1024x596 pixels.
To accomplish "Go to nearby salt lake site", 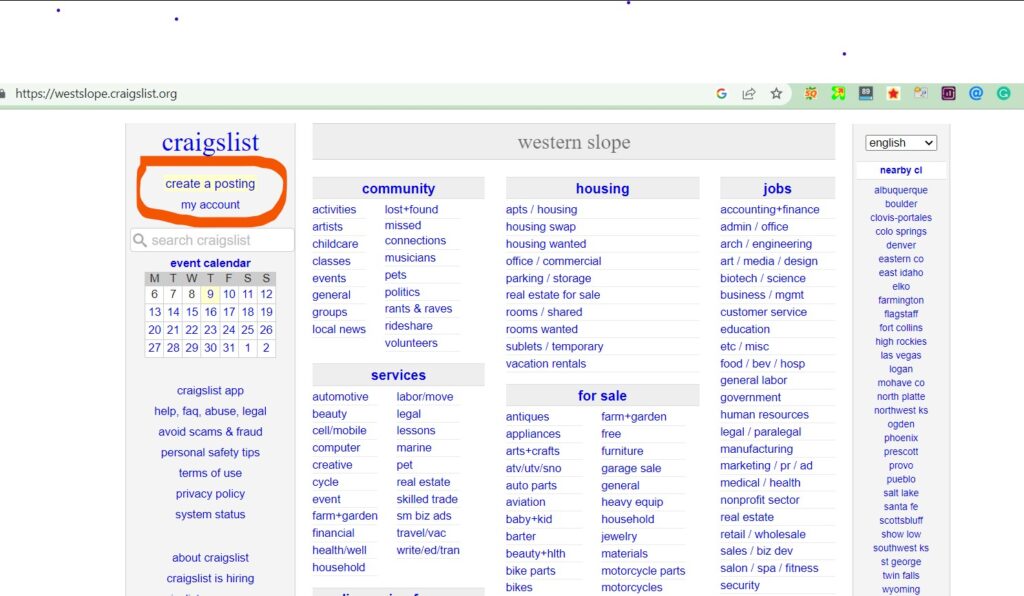I will [901, 493].
